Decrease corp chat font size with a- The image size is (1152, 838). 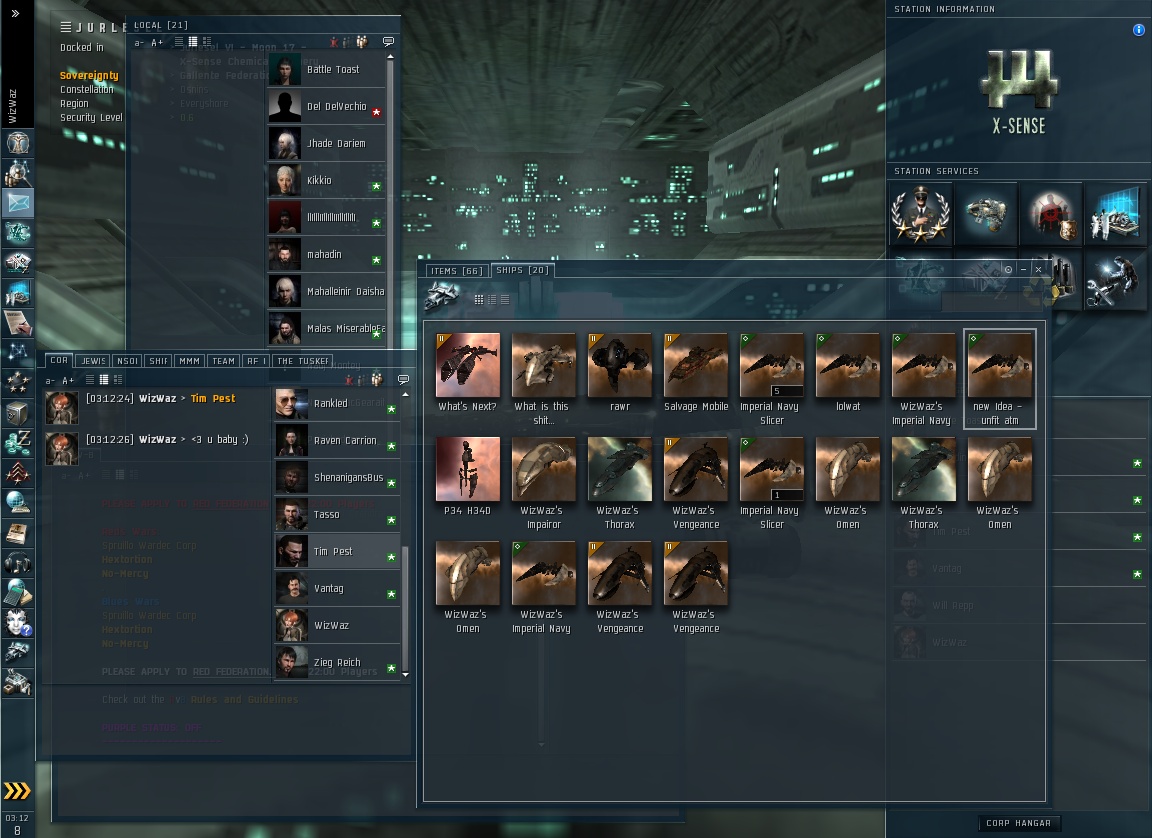tap(50, 380)
